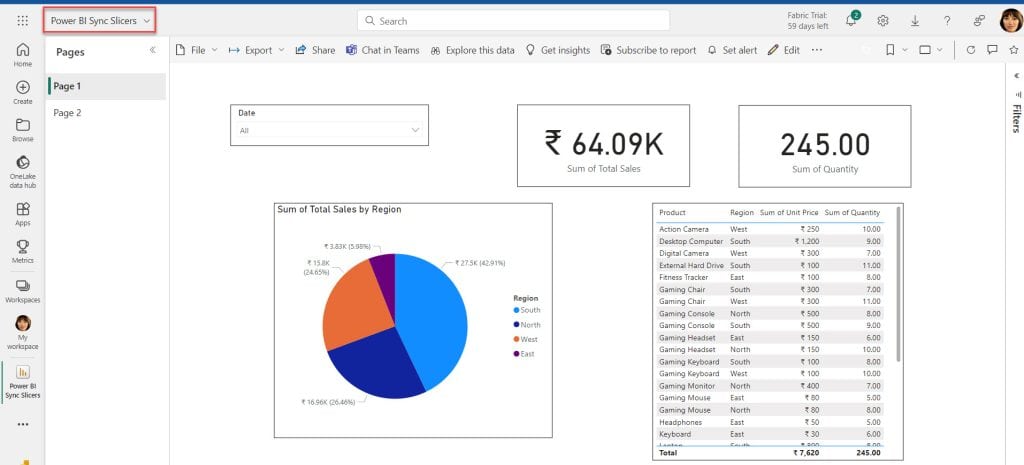This screenshot has width=1024, height=465.
Task: Click the Product column header
Action: [x=673, y=213]
